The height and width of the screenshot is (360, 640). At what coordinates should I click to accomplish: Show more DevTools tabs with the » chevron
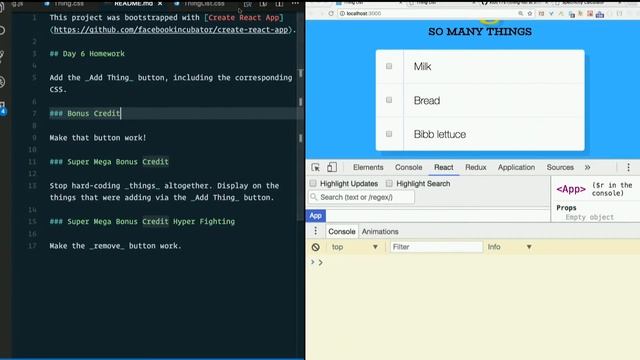tap(587, 167)
